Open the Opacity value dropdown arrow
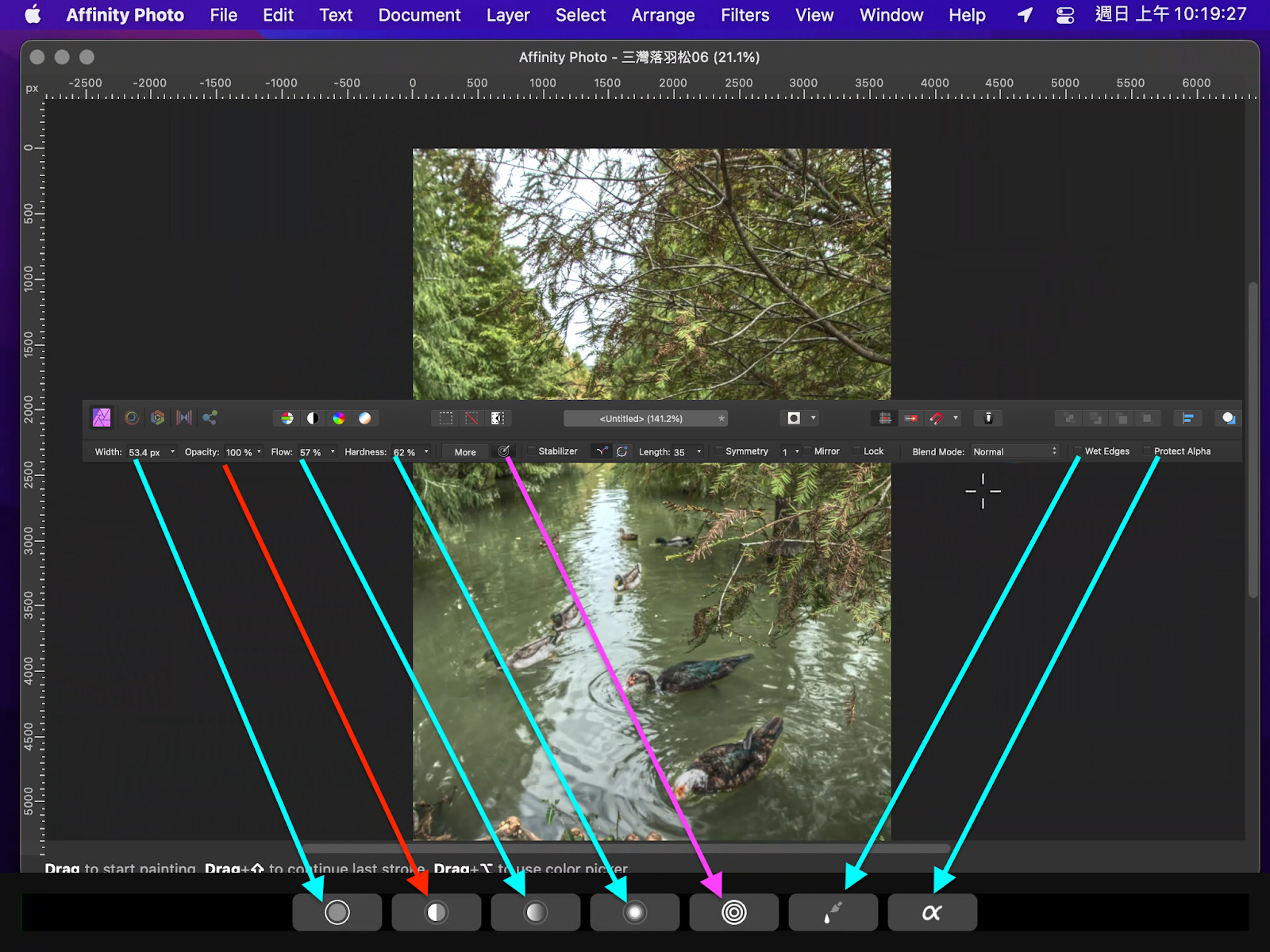Image resolution: width=1270 pixels, height=952 pixels. (259, 451)
